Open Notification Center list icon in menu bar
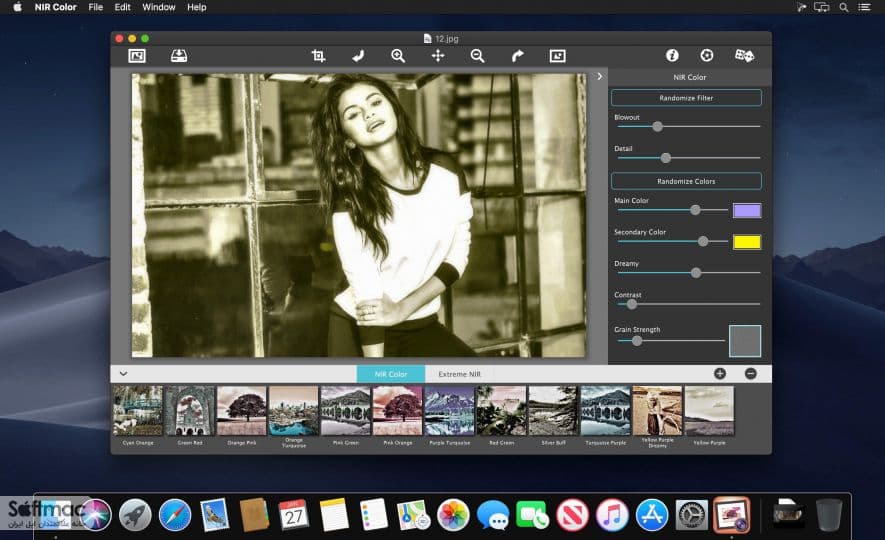The width and height of the screenshot is (885, 540). 864,7
